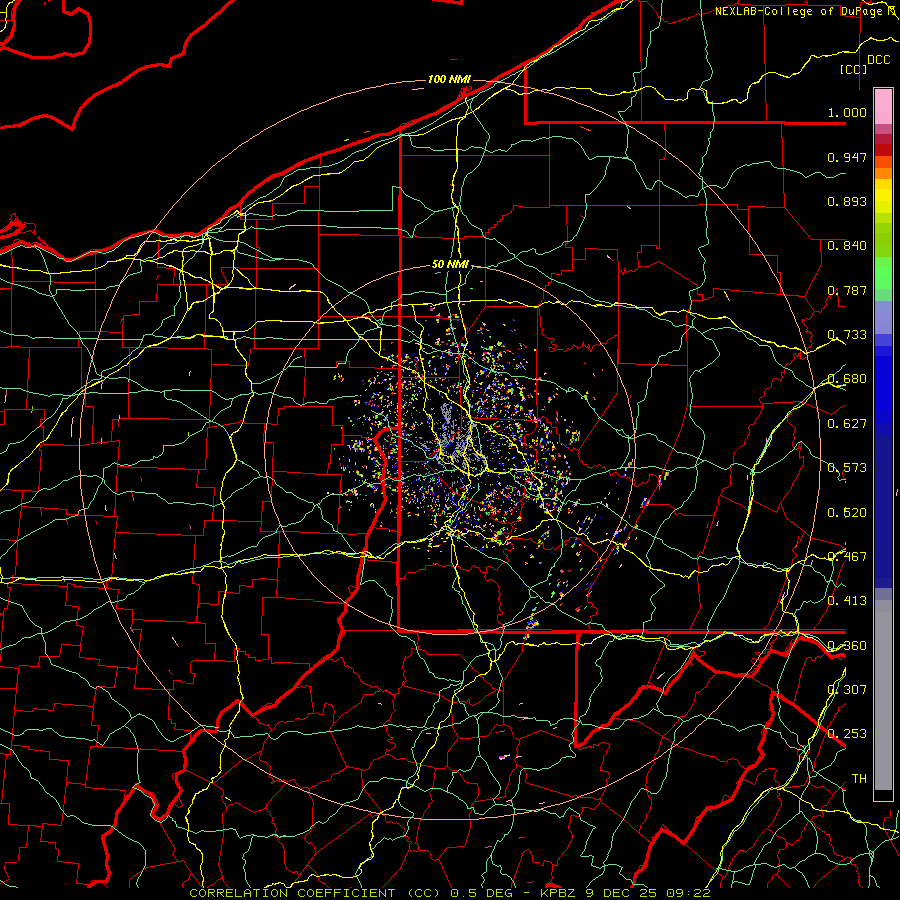Click the gray clutter cluster at radar center
This screenshot has width=900, height=900.
point(452,437)
